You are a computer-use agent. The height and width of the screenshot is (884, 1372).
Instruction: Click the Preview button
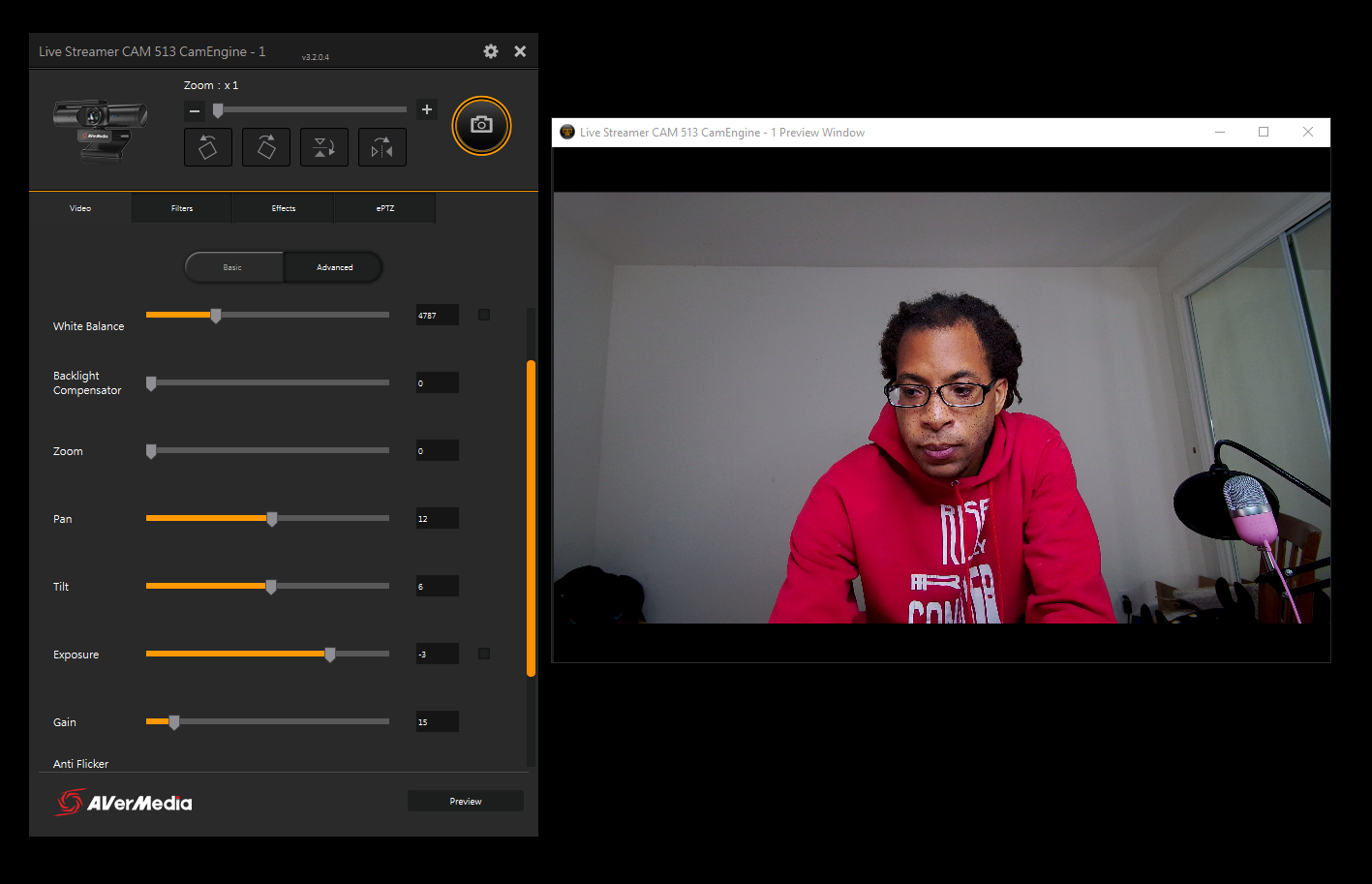(466, 801)
